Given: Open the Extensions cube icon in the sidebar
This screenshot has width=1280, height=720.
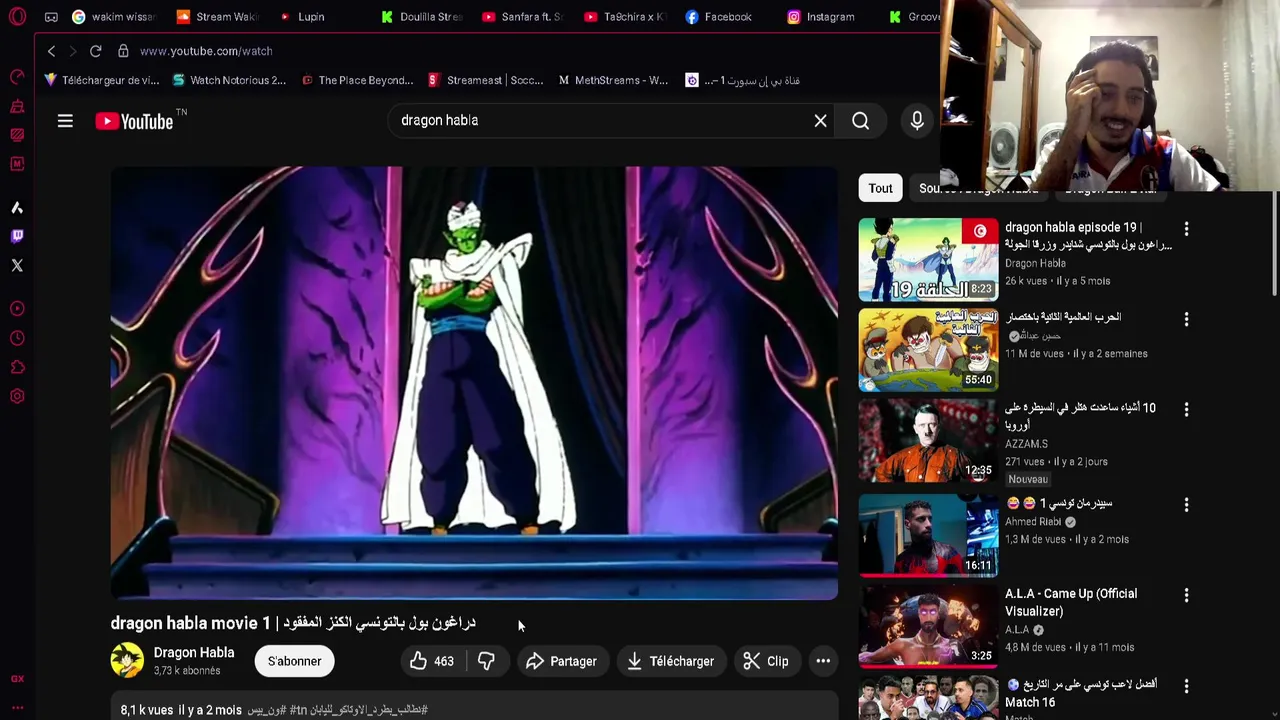Looking at the screenshot, I should (x=17, y=367).
